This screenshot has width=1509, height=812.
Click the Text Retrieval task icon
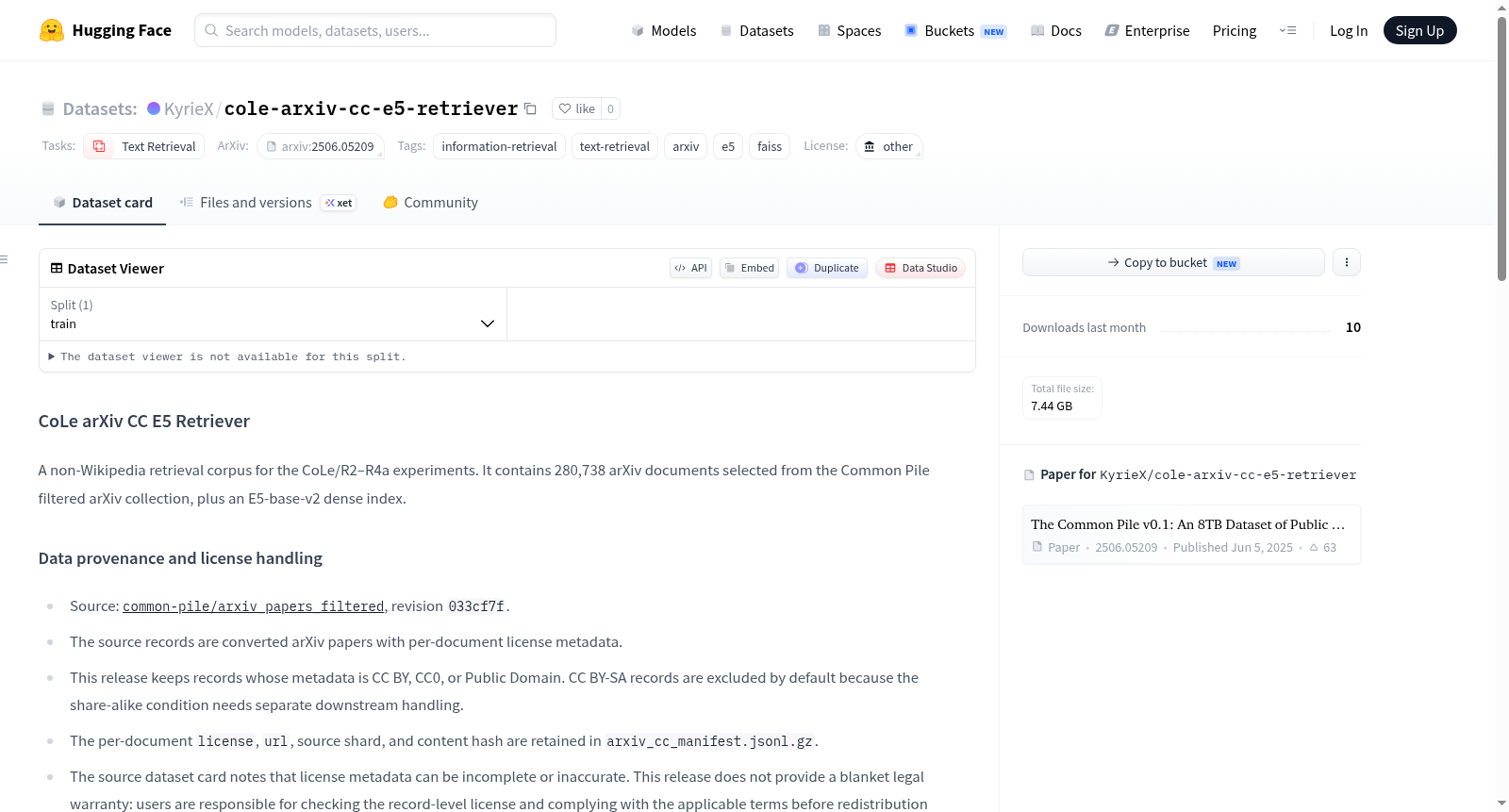(99, 146)
